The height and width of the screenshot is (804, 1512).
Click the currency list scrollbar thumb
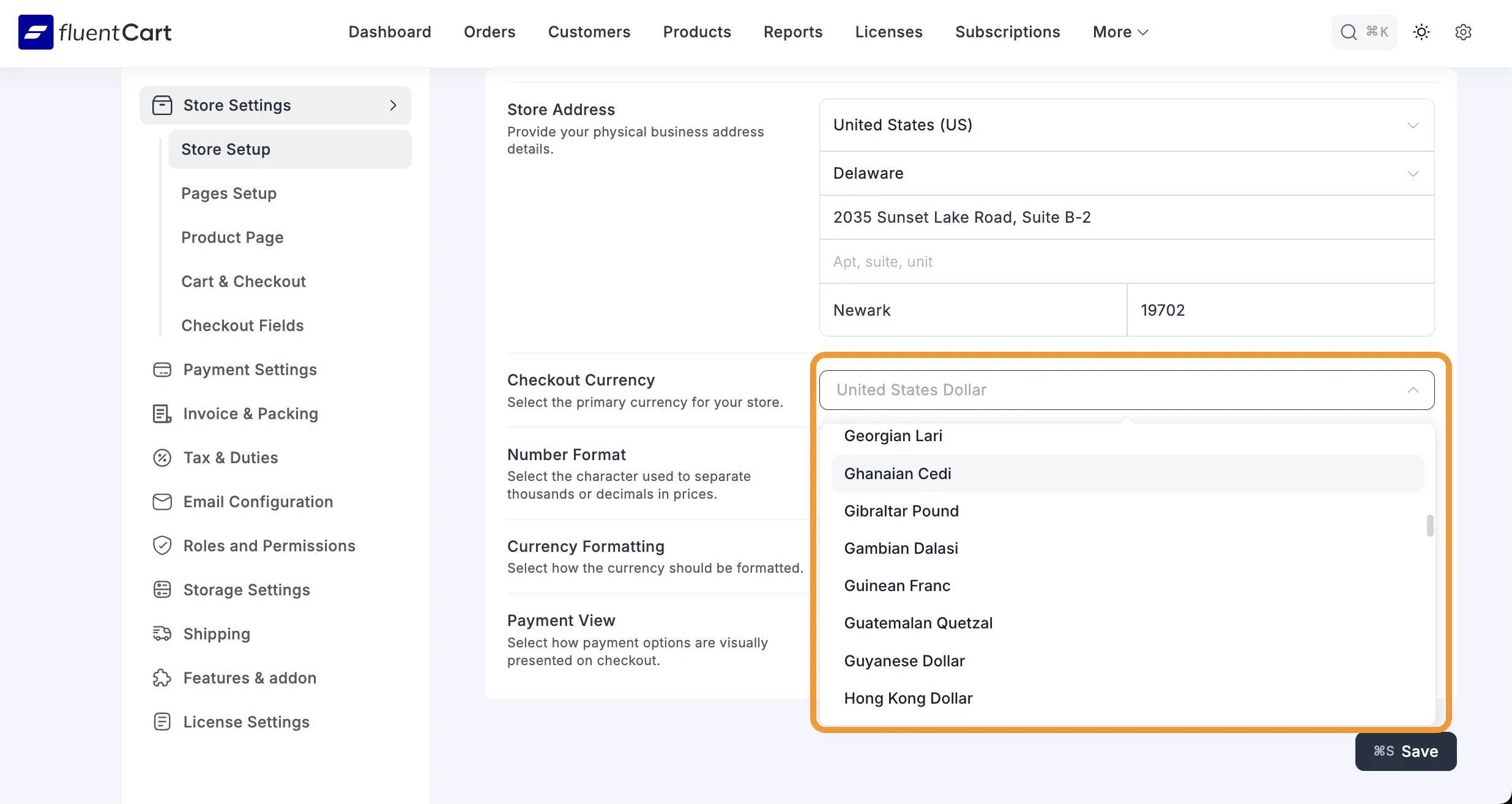[1430, 526]
